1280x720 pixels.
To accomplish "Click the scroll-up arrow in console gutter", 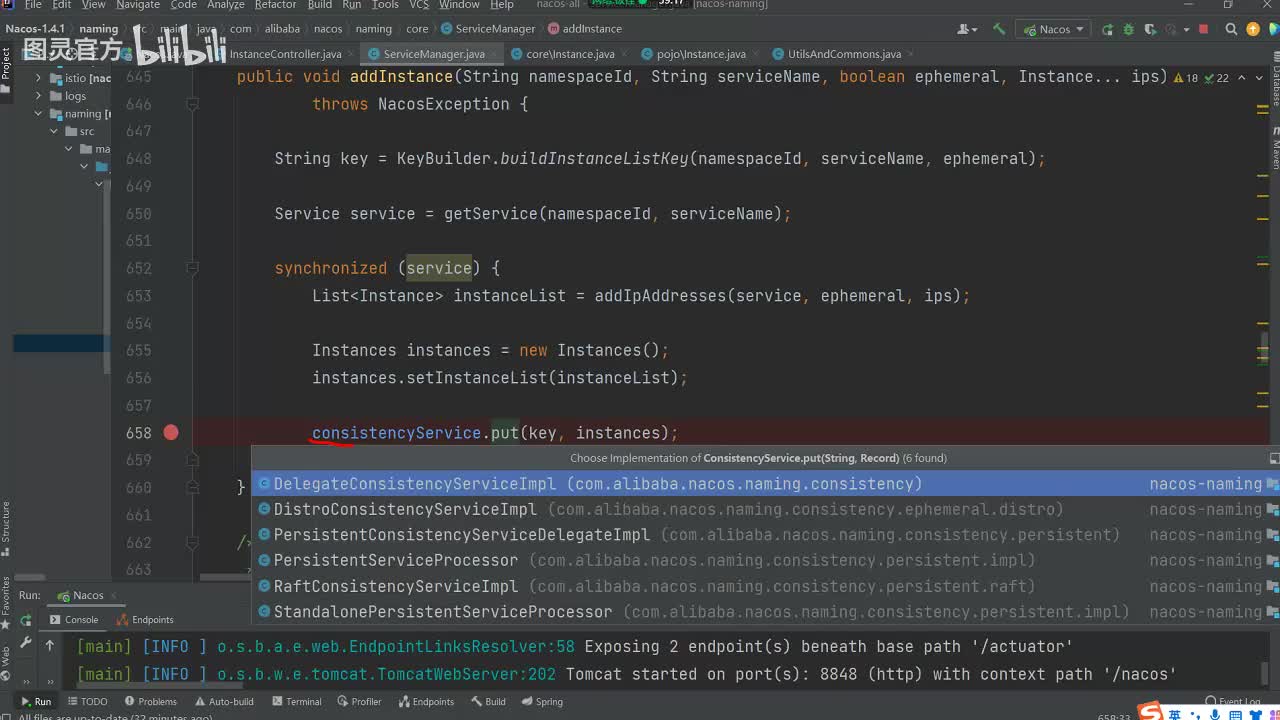I will tap(49, 646).
